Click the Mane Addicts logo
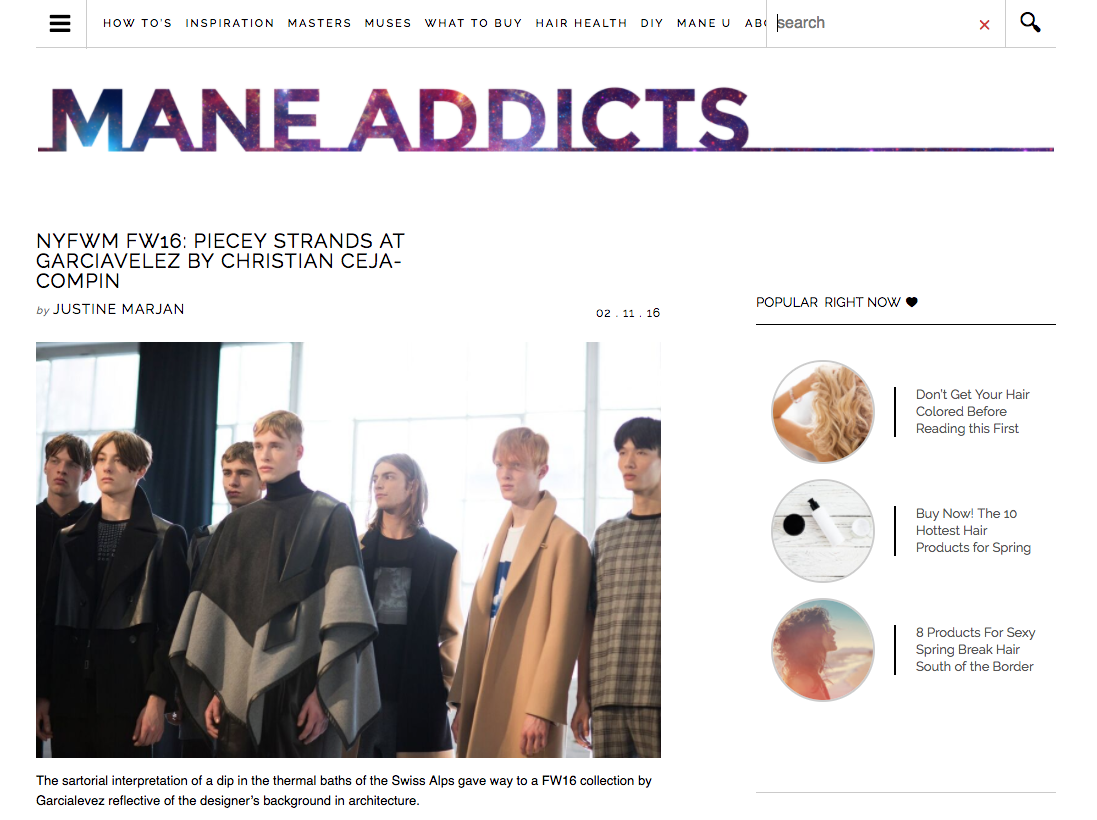 tap(399, 120)
